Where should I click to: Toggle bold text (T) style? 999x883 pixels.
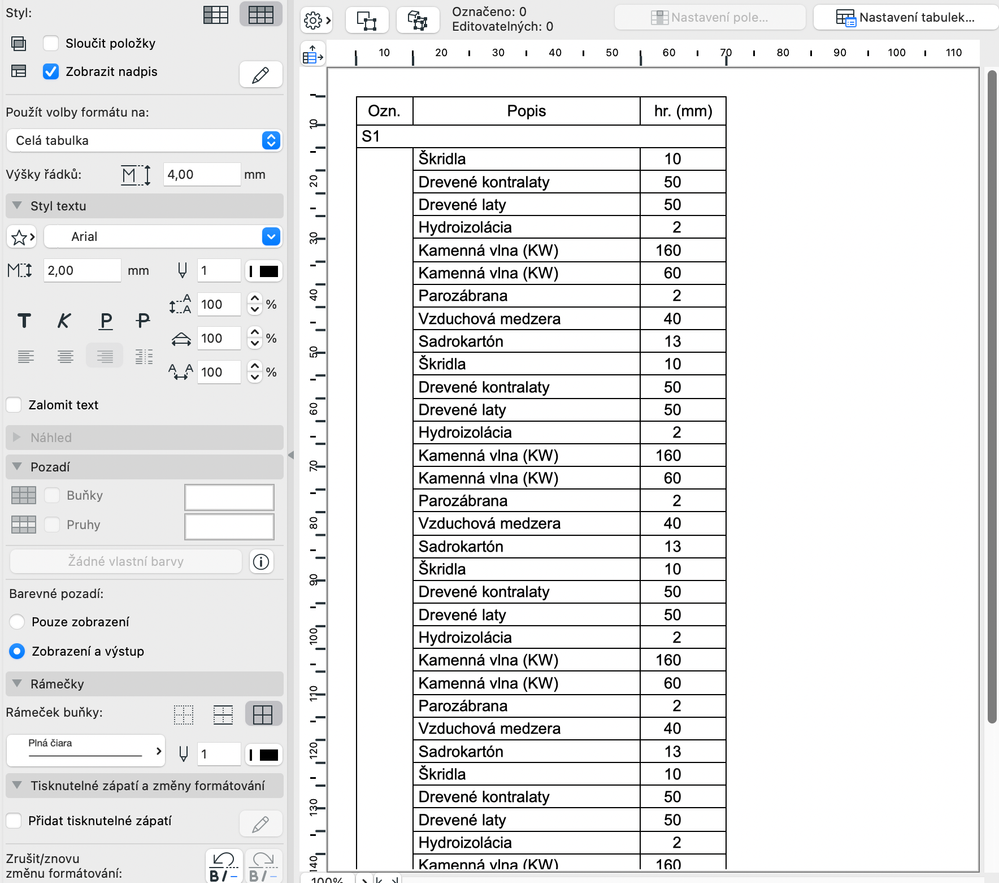tap(24, 320)
